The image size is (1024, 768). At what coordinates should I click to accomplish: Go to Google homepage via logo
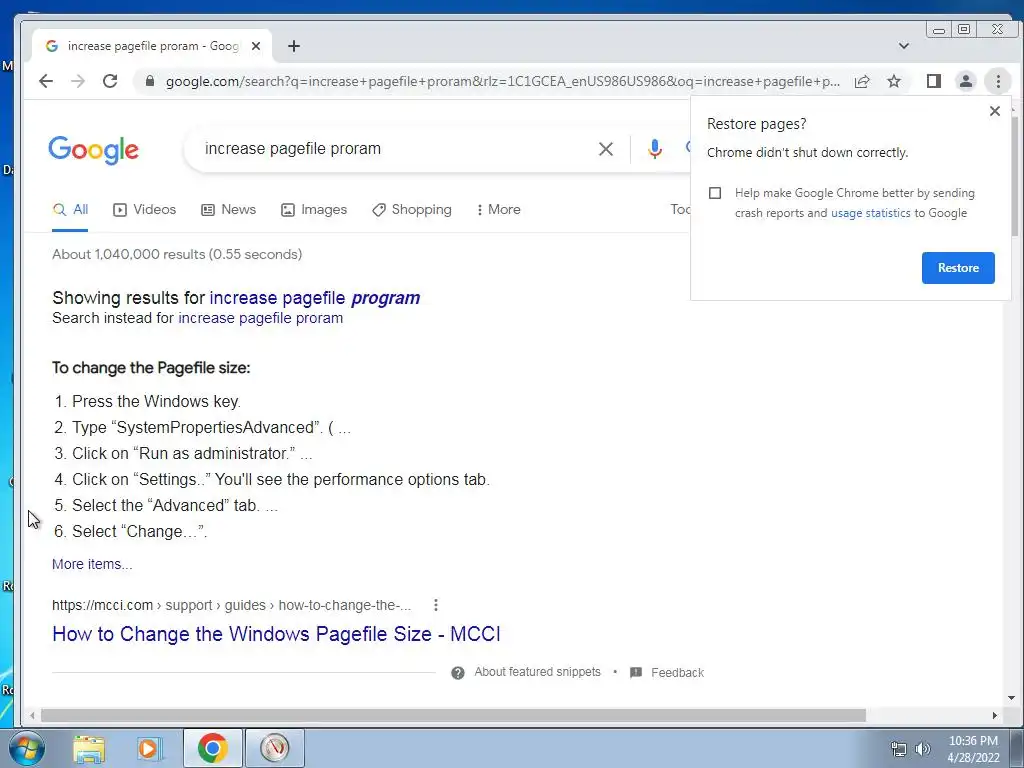[x=93, y=150]
